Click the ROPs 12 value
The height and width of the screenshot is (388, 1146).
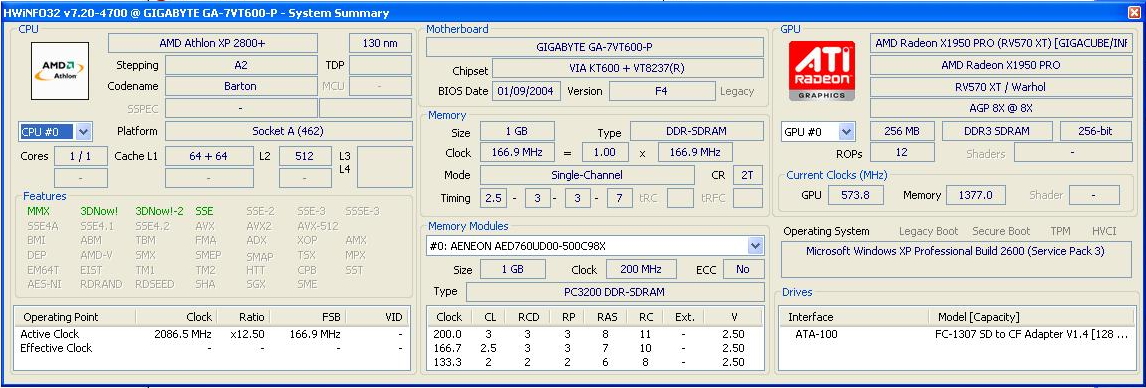click(x=902, y=153)
